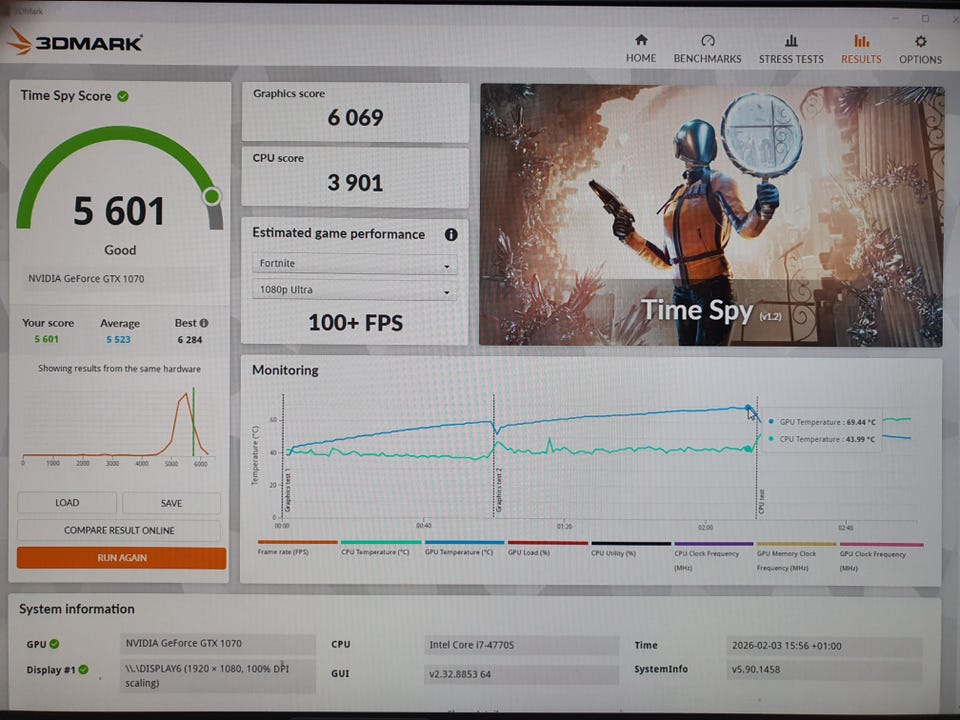Click the GUI version v2.32.8853 64
Screen dimensions: 960x720
(x=520, y=674)
